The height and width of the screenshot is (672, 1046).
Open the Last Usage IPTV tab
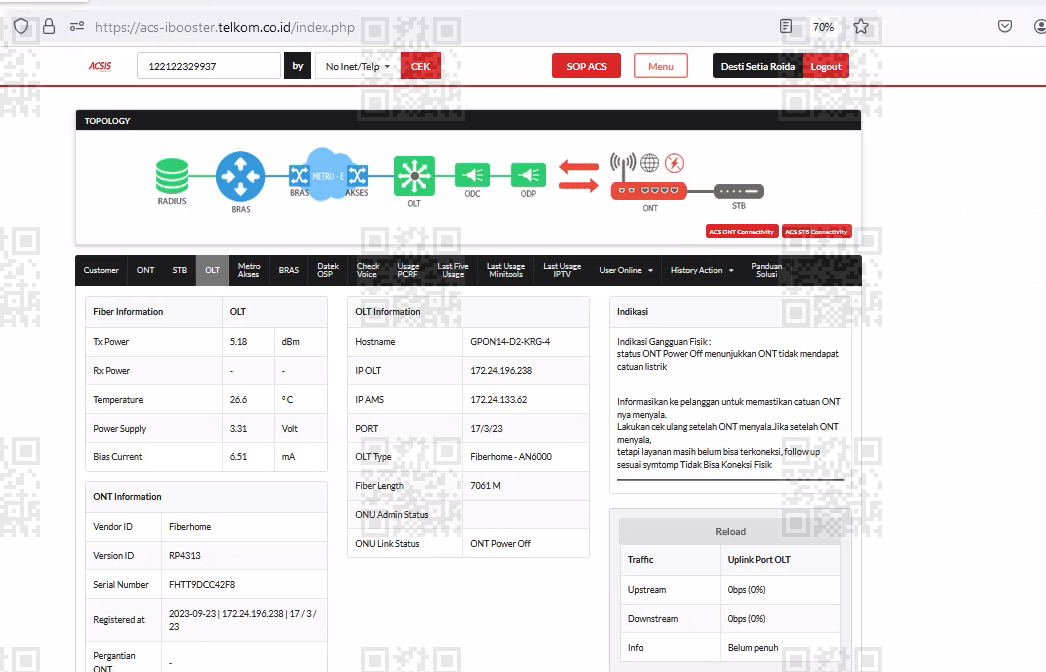[x=562, y=270]
